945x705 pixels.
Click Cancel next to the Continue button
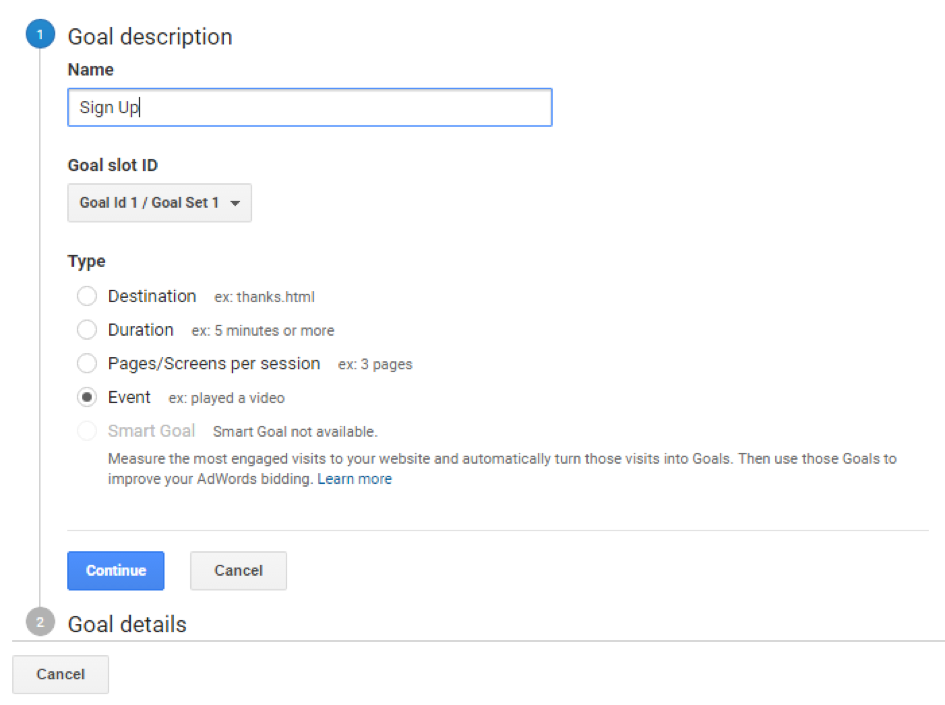coord(239,571)
